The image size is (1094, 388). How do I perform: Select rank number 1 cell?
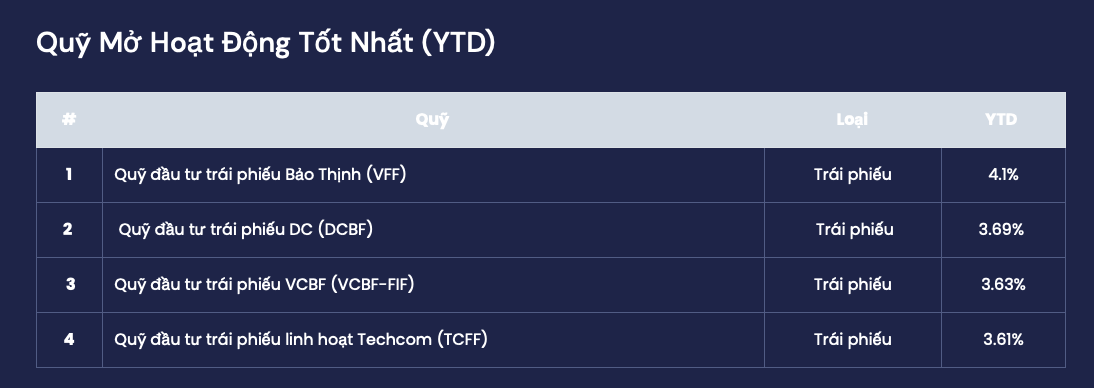click(x=68, y=174)
